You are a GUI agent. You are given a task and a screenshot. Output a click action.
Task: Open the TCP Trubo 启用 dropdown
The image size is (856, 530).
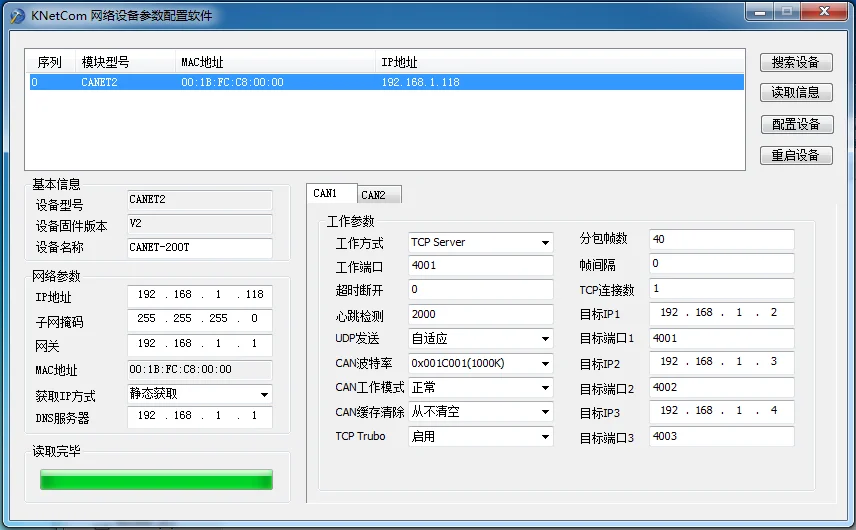click(x=480, y=436)
